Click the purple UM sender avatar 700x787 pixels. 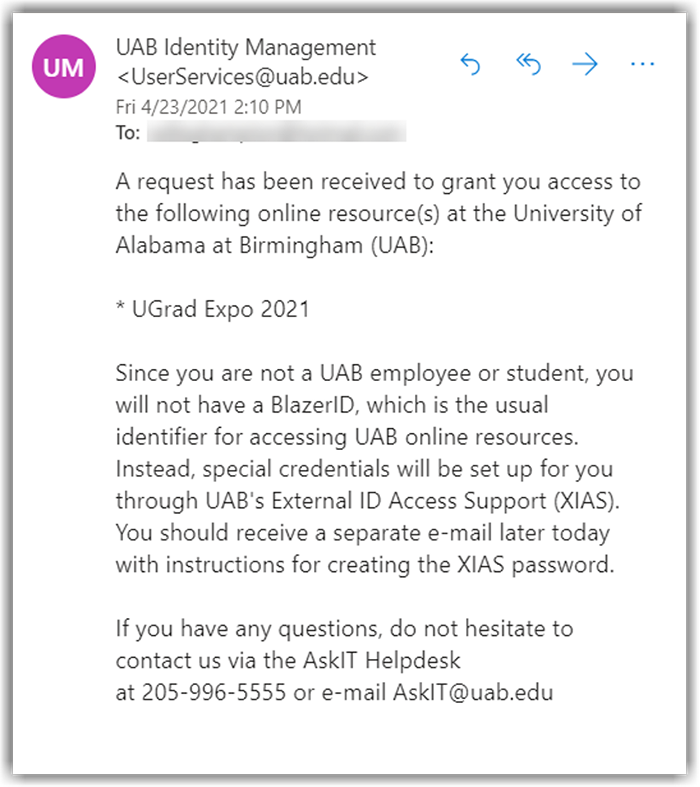[x=64, y=67]
